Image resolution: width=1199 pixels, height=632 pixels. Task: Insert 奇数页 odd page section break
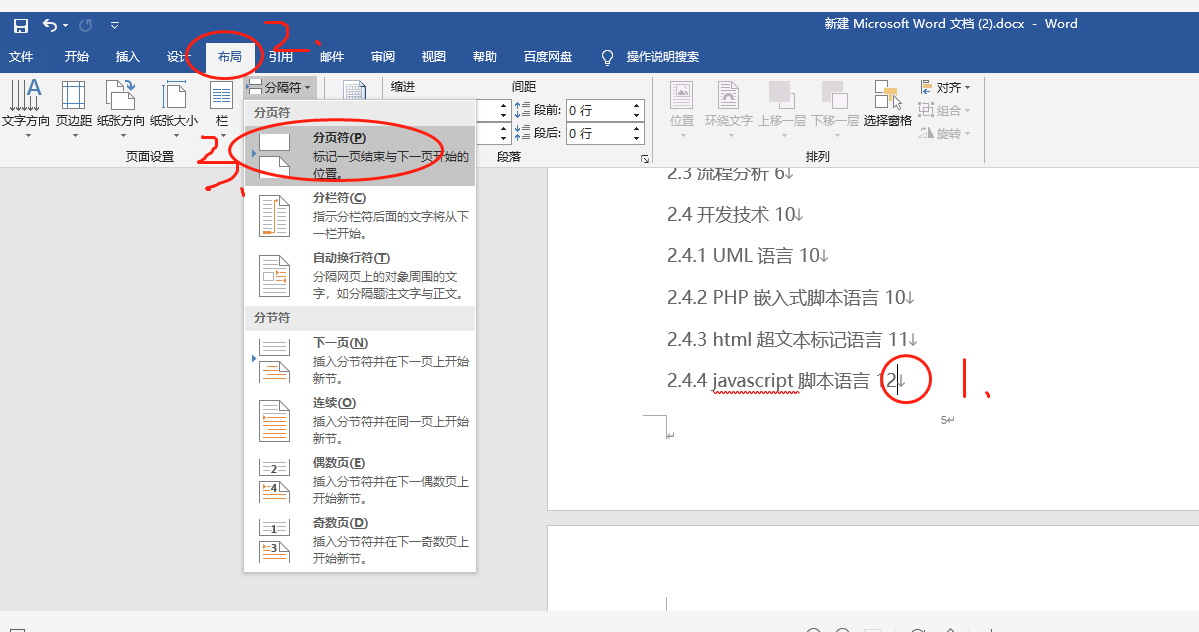coord(360,541)
